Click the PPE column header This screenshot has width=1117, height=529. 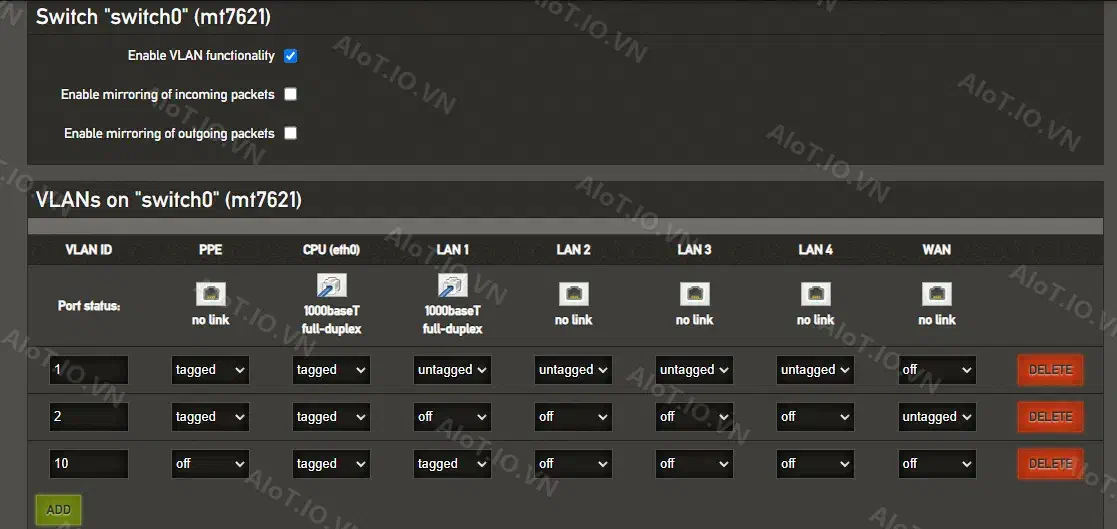click(x=210, y=250)
